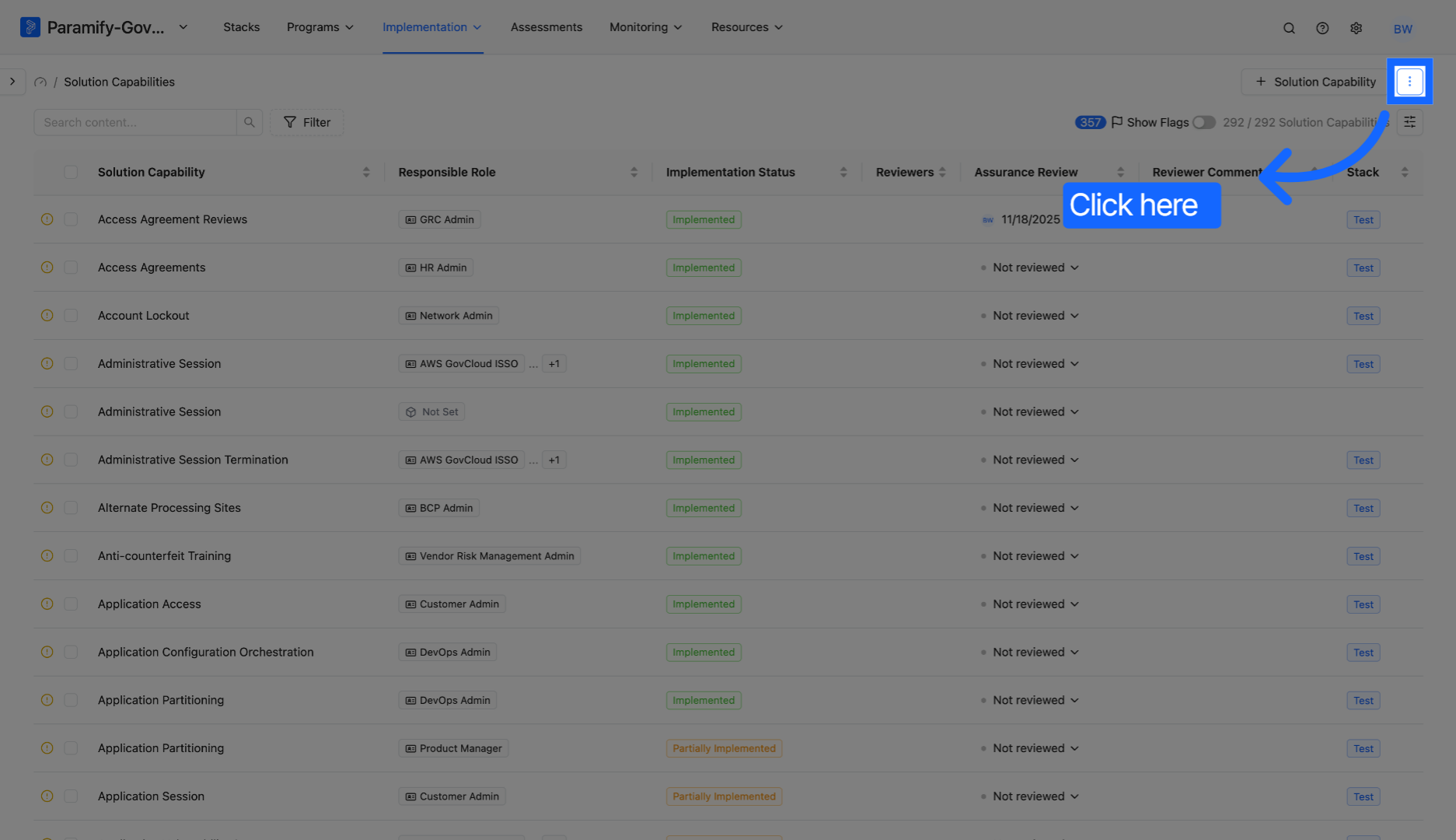The width and height of the screenshot is (1456, 840).
Task: Expand the left sidebar arrow
Action: 12,81
